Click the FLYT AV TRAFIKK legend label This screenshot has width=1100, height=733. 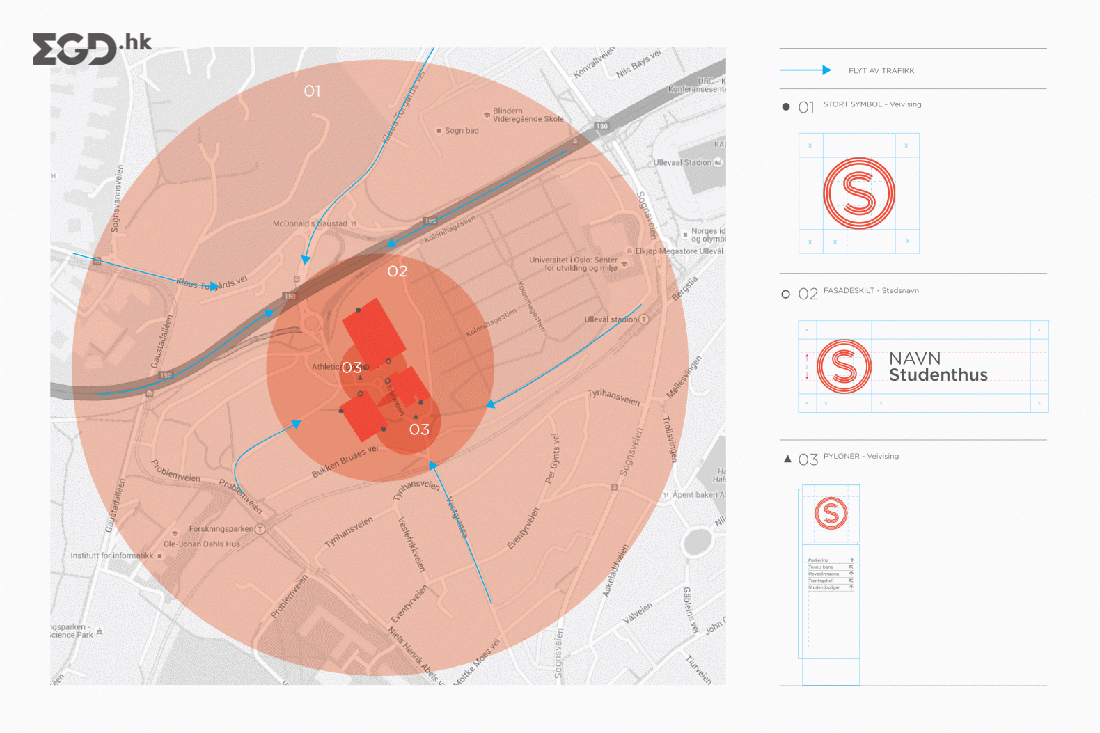tap(881, 71)
